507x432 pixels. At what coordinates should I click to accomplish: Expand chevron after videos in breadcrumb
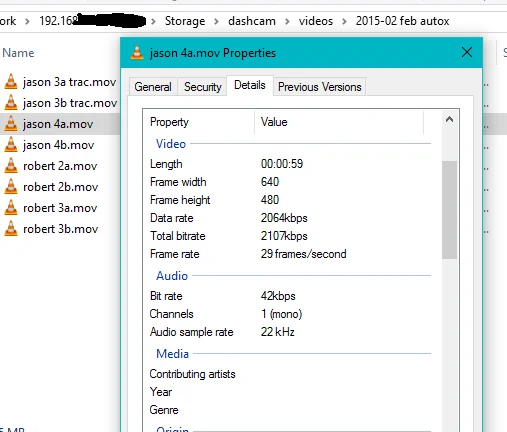point(344,22)
